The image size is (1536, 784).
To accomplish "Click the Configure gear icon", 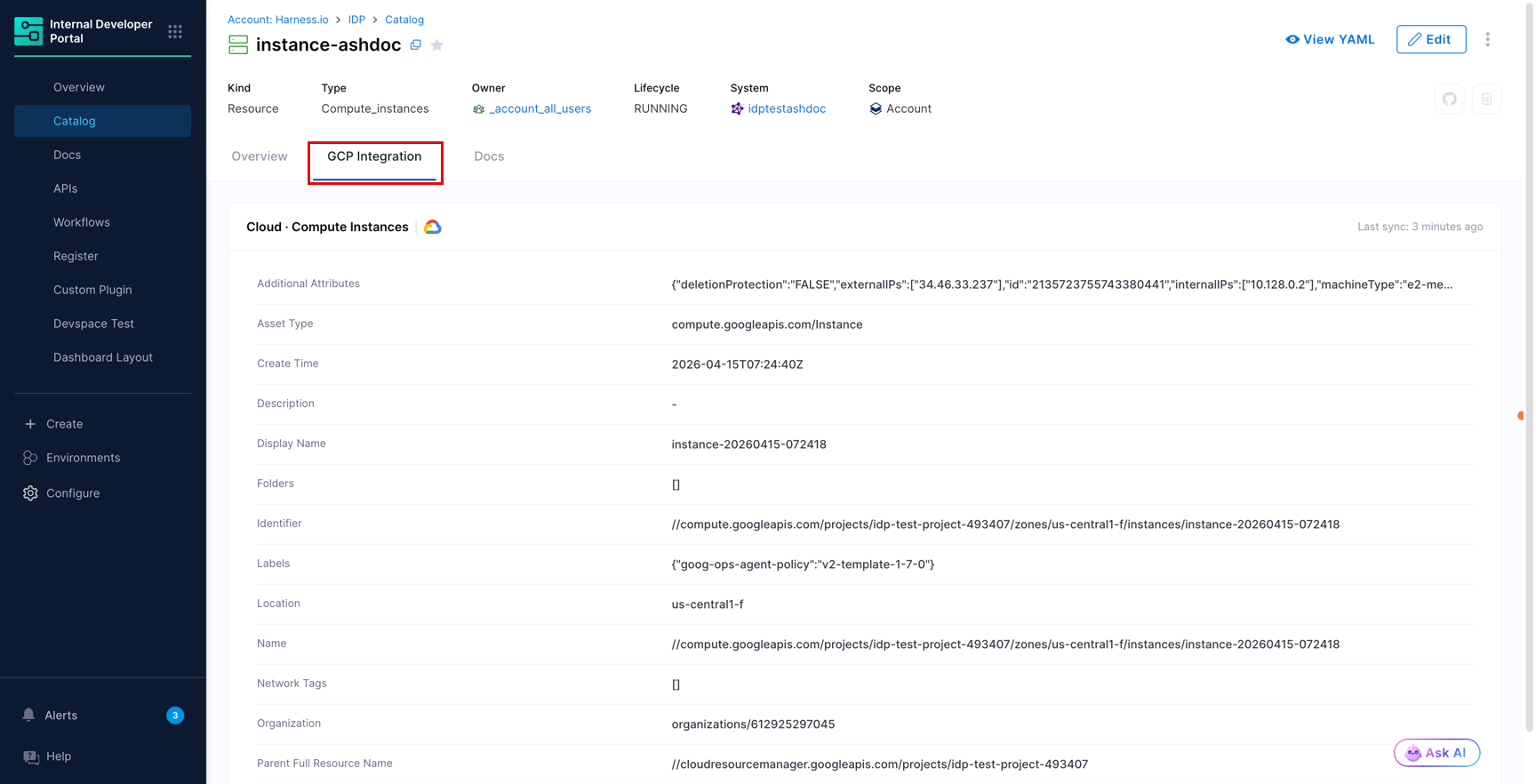I will [30, 493].
